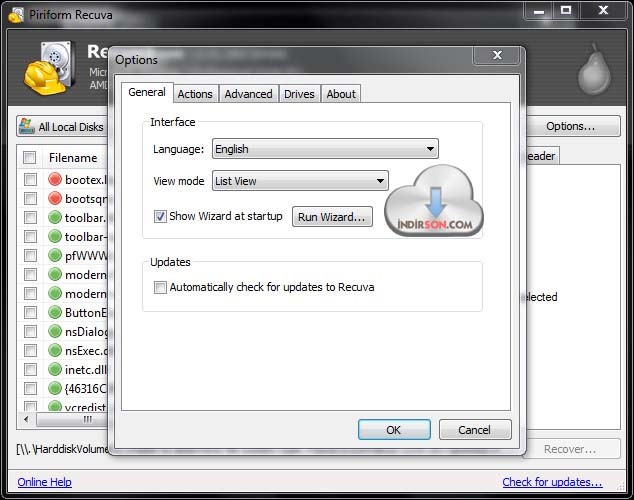The image size is (634, 500).
Task: Close the Options dialog with X
Action: pyautogui.click(x=497, y=55)
